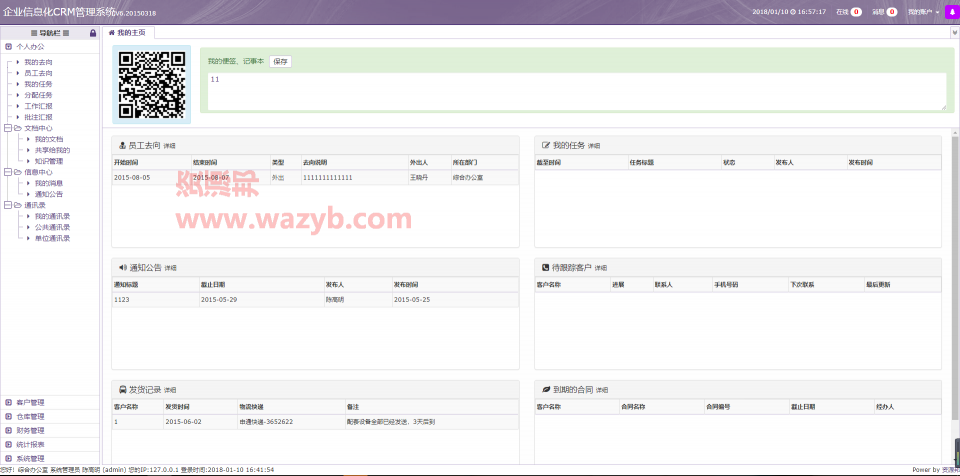960x476 pixels.
Task: Select the 我的主页 tab
Action: pyautogui.click(x=128, y=33)
